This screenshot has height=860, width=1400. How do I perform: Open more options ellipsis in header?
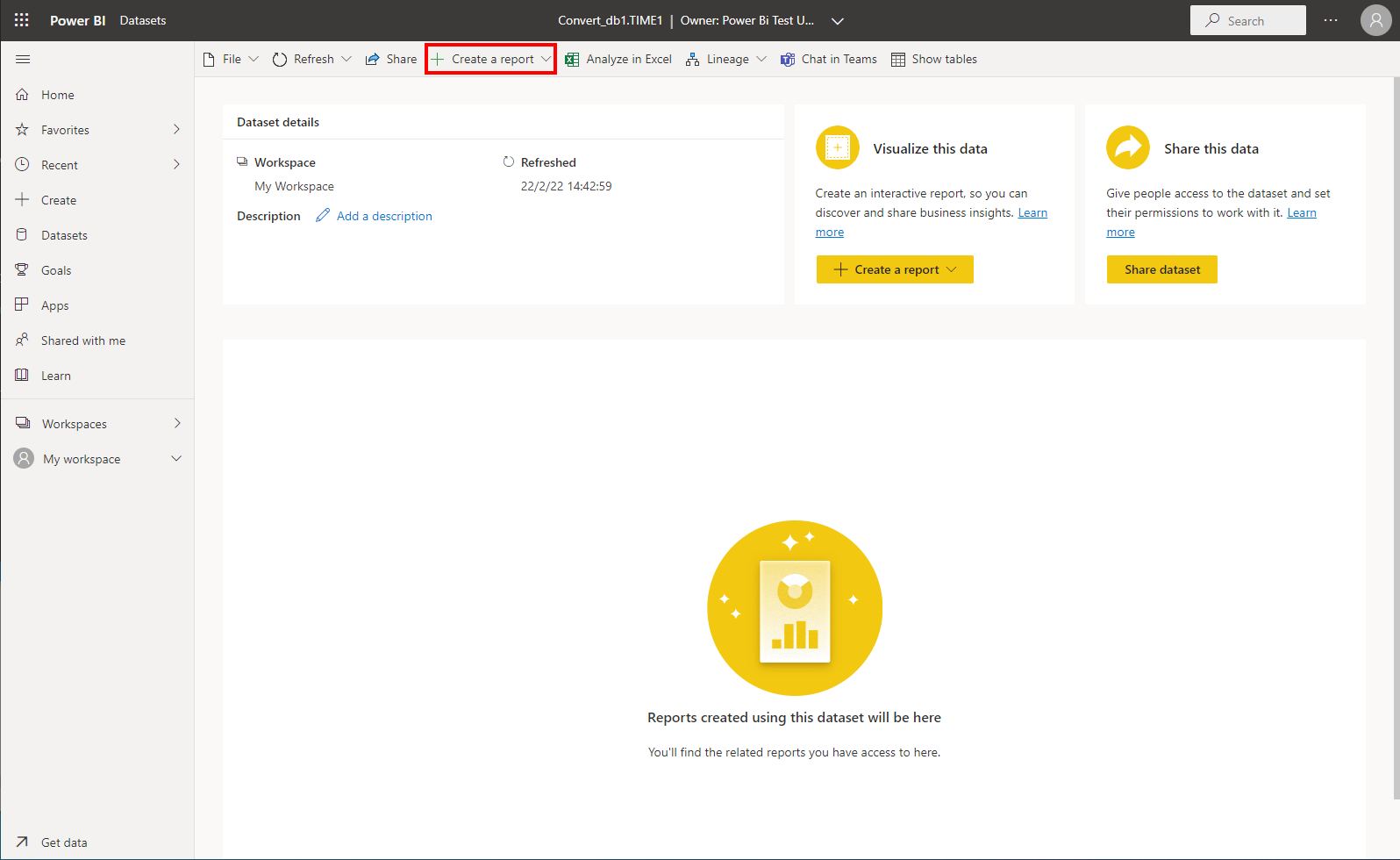[x=1331, y=20]
